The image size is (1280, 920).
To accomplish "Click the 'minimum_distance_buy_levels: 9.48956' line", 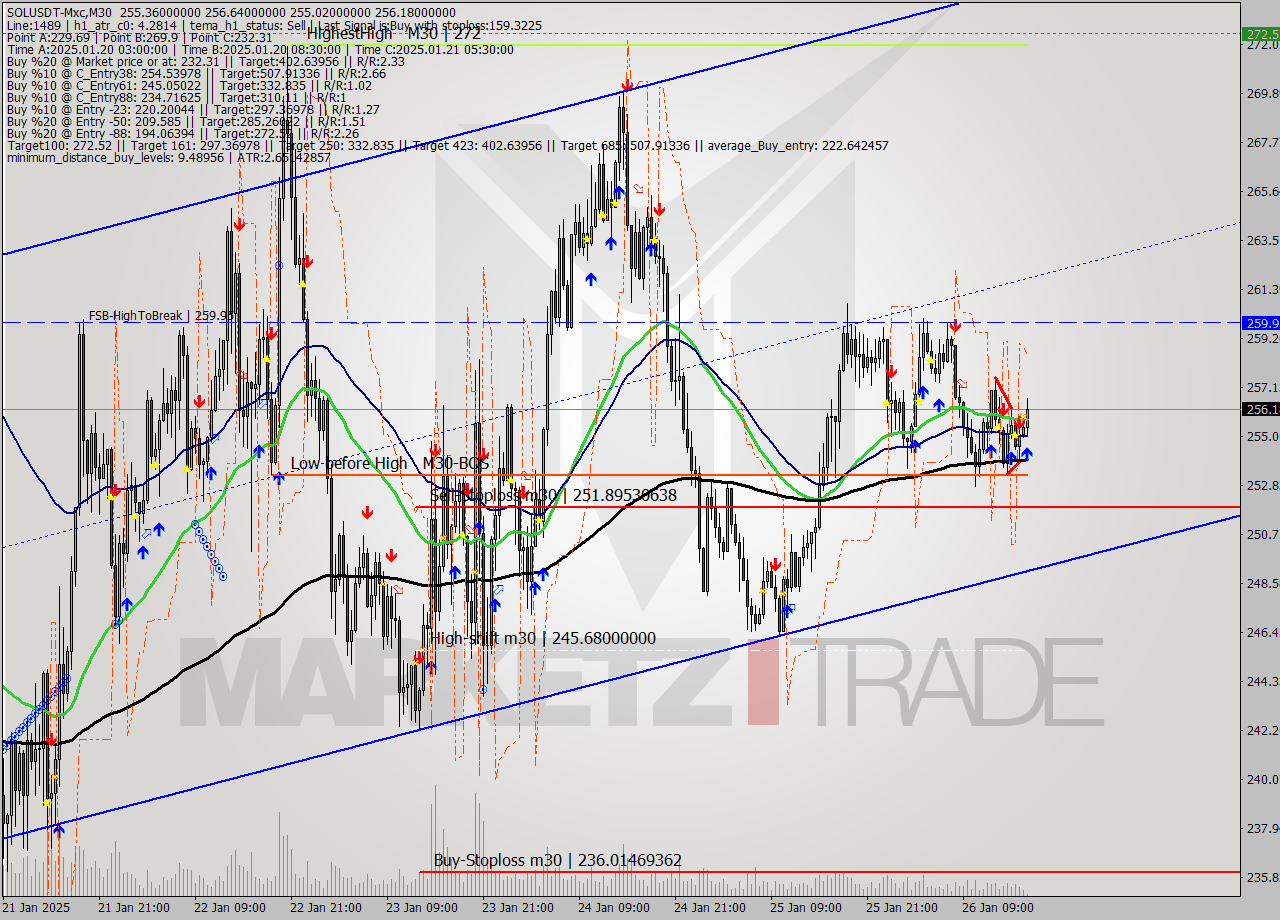I will tap(168, 157).
